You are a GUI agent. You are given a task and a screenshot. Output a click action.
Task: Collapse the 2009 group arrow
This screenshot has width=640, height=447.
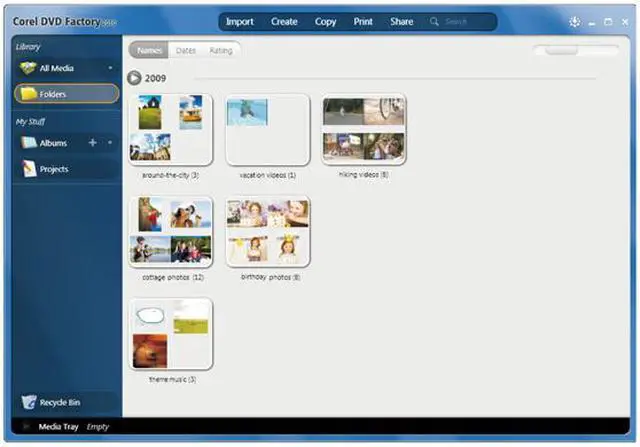pos(134,78)
